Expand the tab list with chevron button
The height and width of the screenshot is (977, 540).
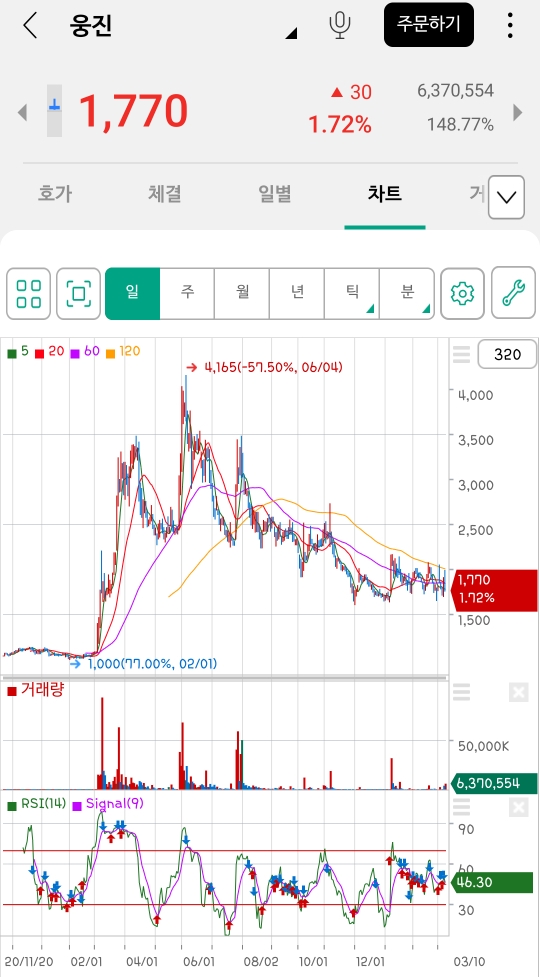pyautogui.click(x=506, y=198)
